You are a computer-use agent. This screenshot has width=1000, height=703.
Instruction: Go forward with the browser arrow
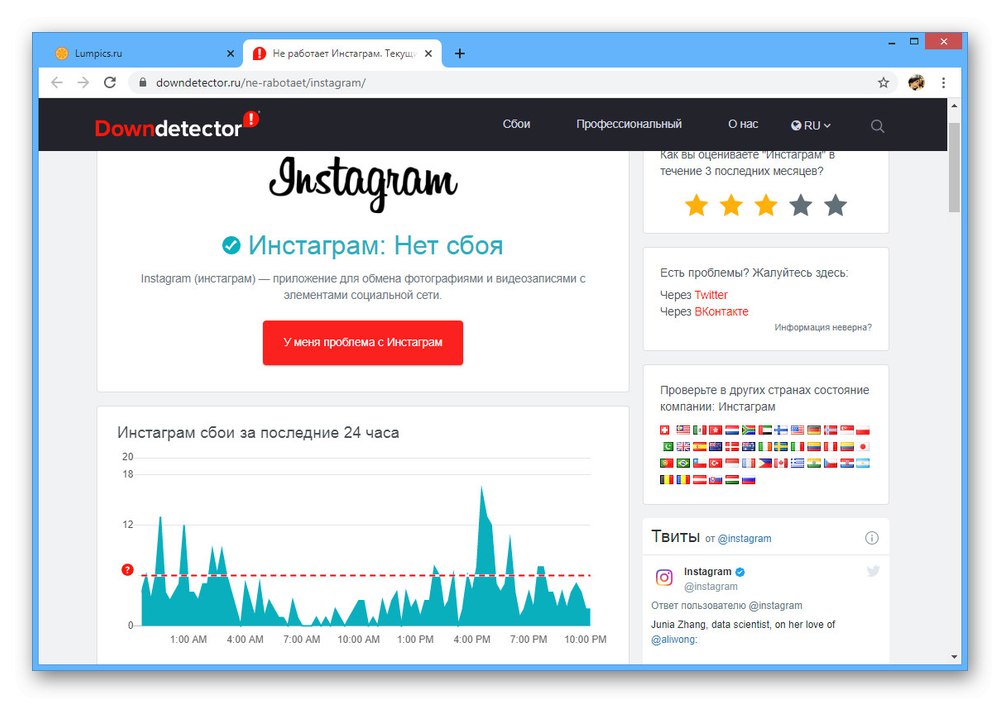coord(83,82)
